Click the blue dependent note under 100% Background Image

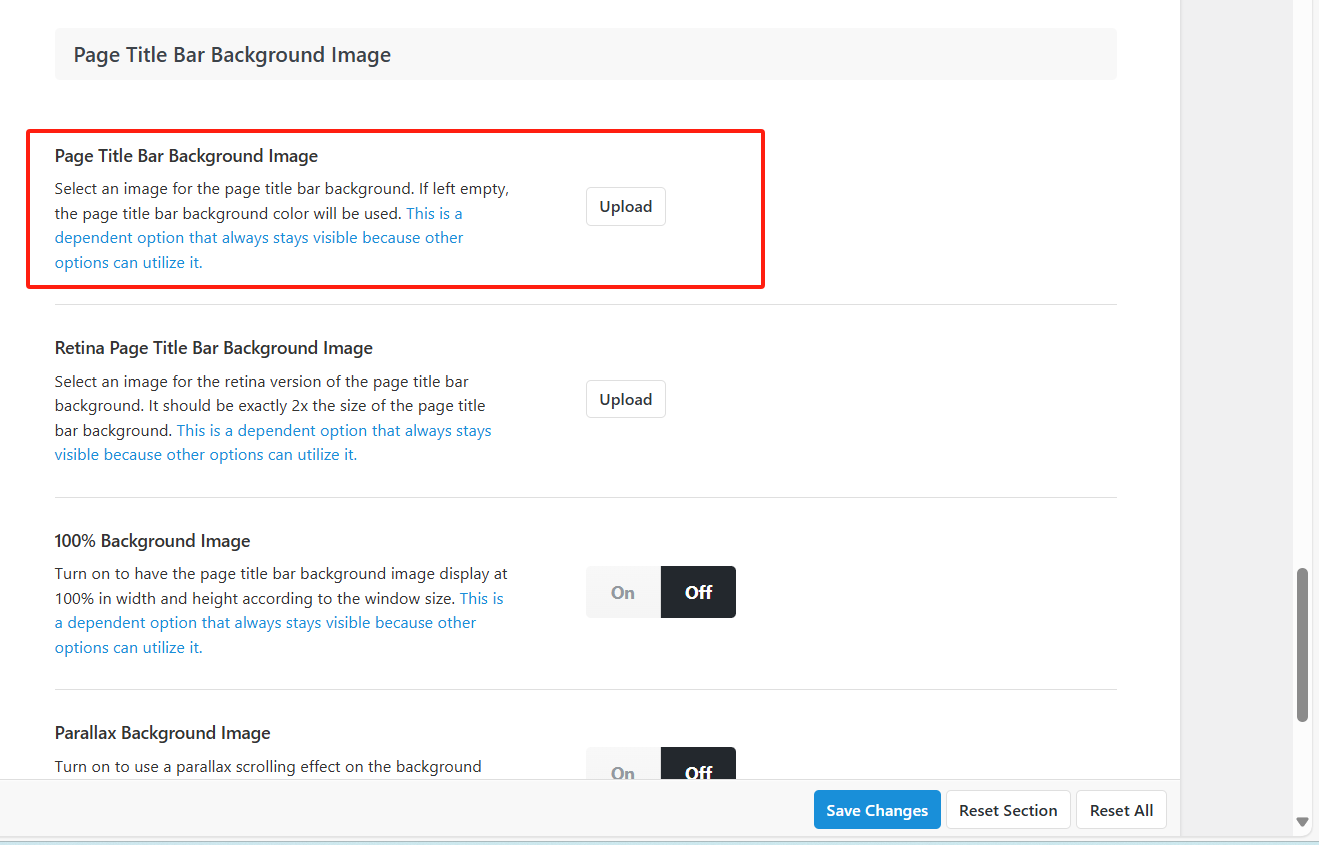[x=265, y=623]
